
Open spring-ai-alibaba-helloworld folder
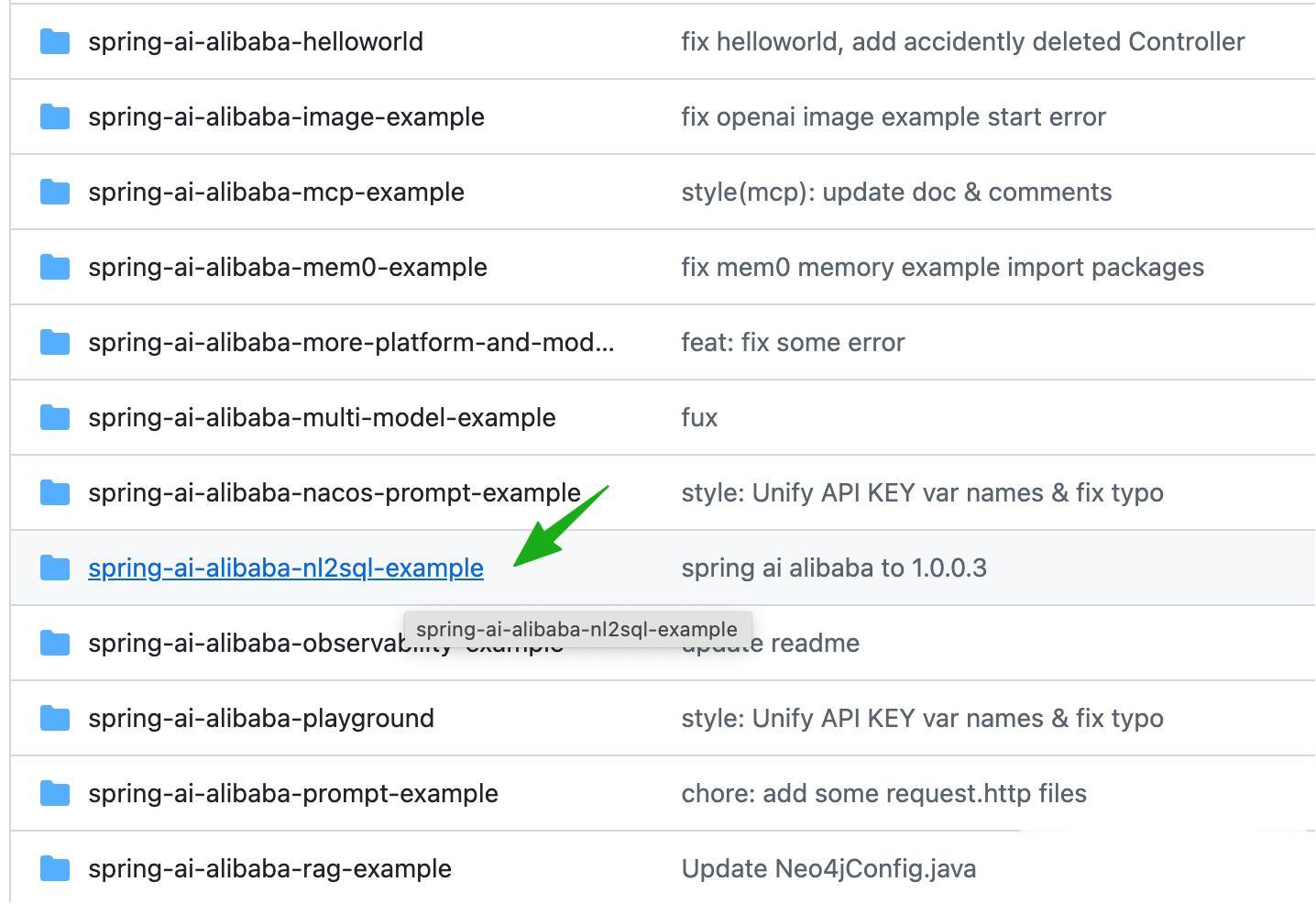click(255, 41)
